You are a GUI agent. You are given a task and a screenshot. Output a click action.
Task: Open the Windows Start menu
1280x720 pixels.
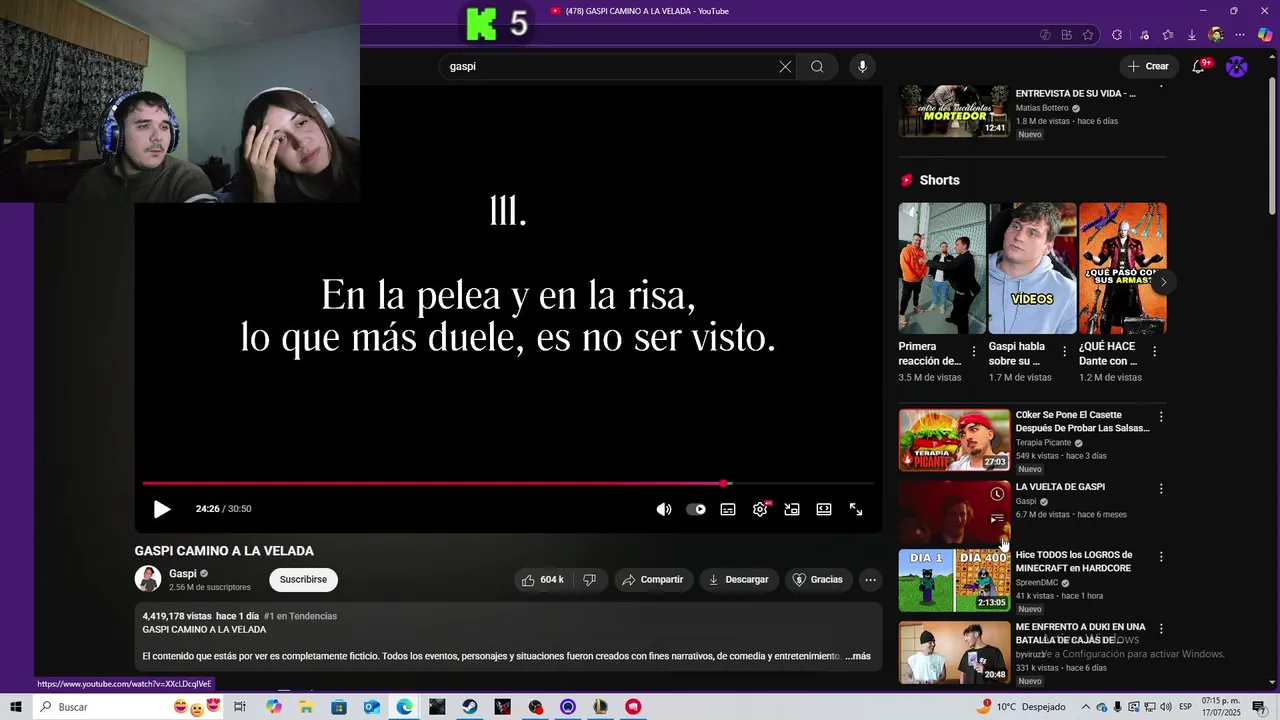(x=16, y=707)
